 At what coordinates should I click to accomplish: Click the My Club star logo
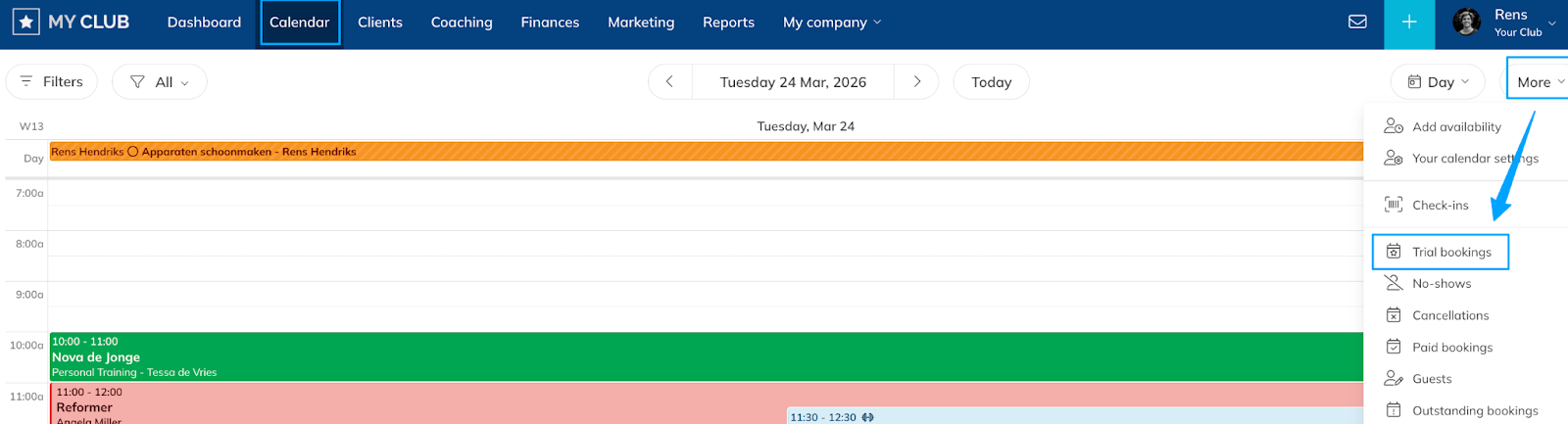[x=26, y=22]
